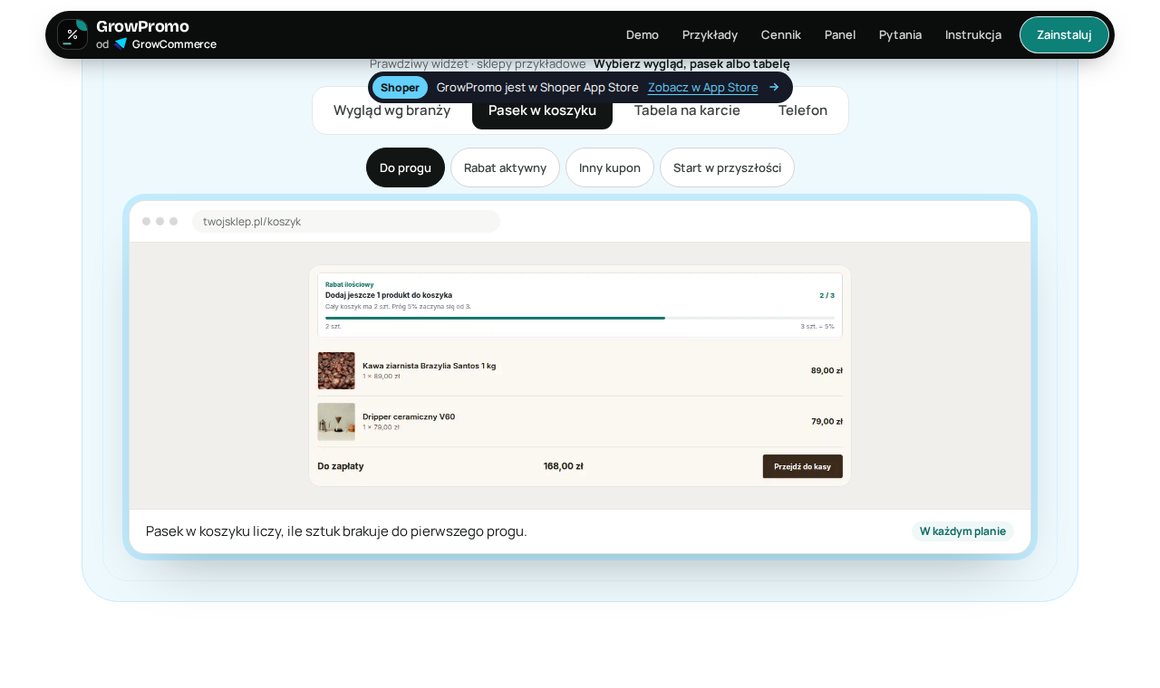Click the Kawa ziarnista Brazylia Santos 1 kg name
The image size is (1160, 688).
pyautogui.click(x=429, y=365)
